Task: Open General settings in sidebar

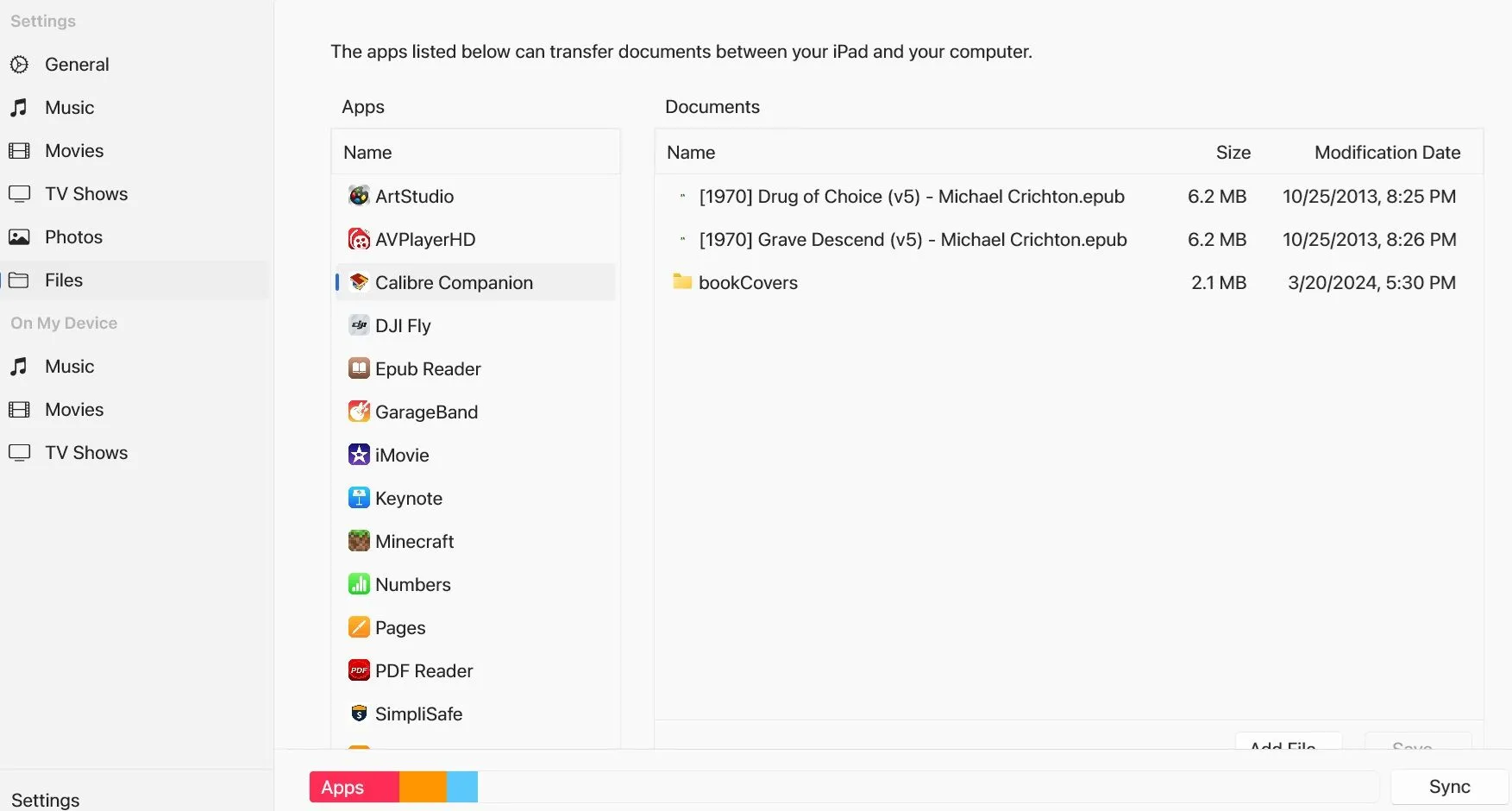Action: click(77, 65)
